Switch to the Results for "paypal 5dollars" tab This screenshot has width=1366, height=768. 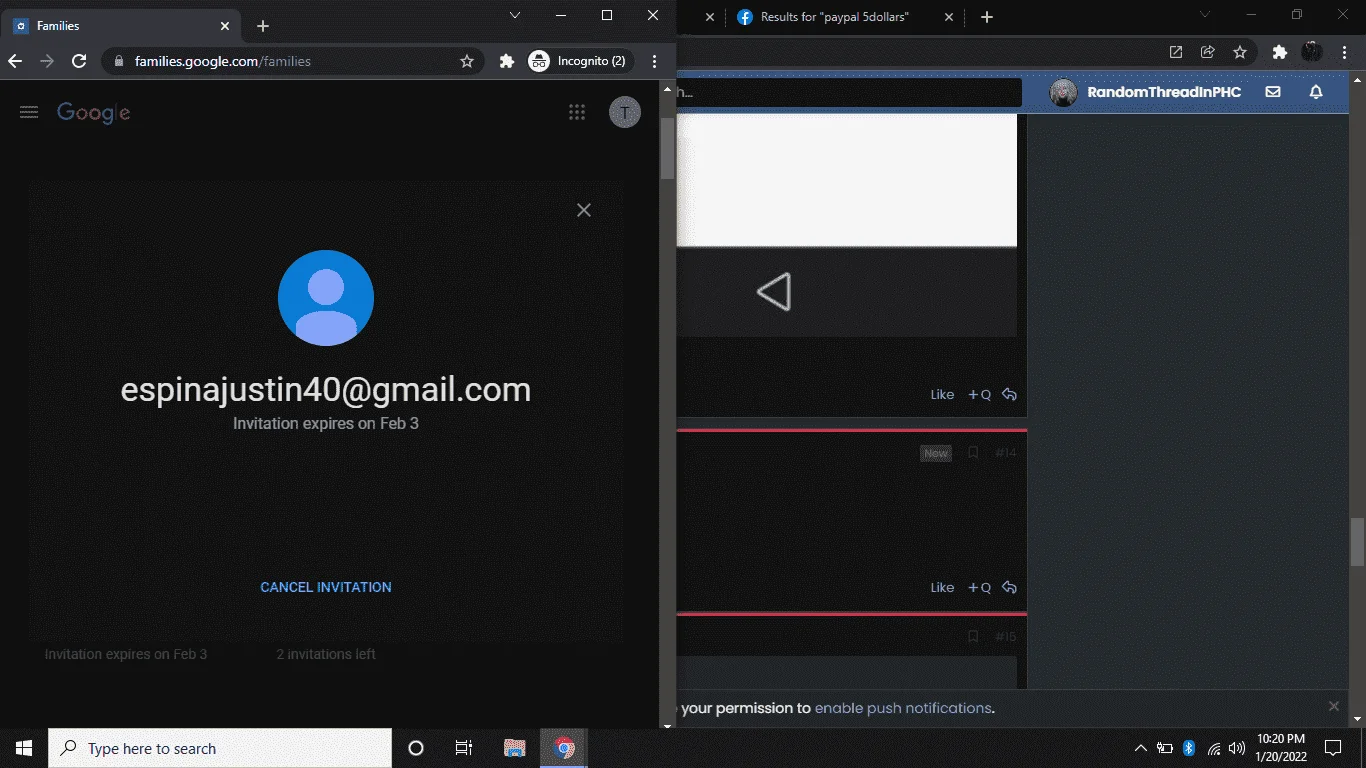tap(833, 17)
